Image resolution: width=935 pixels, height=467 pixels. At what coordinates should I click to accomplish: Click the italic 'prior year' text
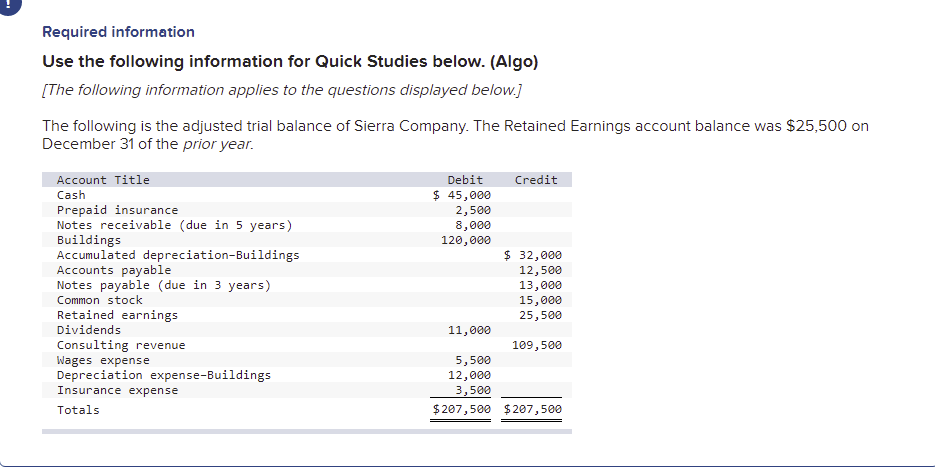click(x=218, y=144)
